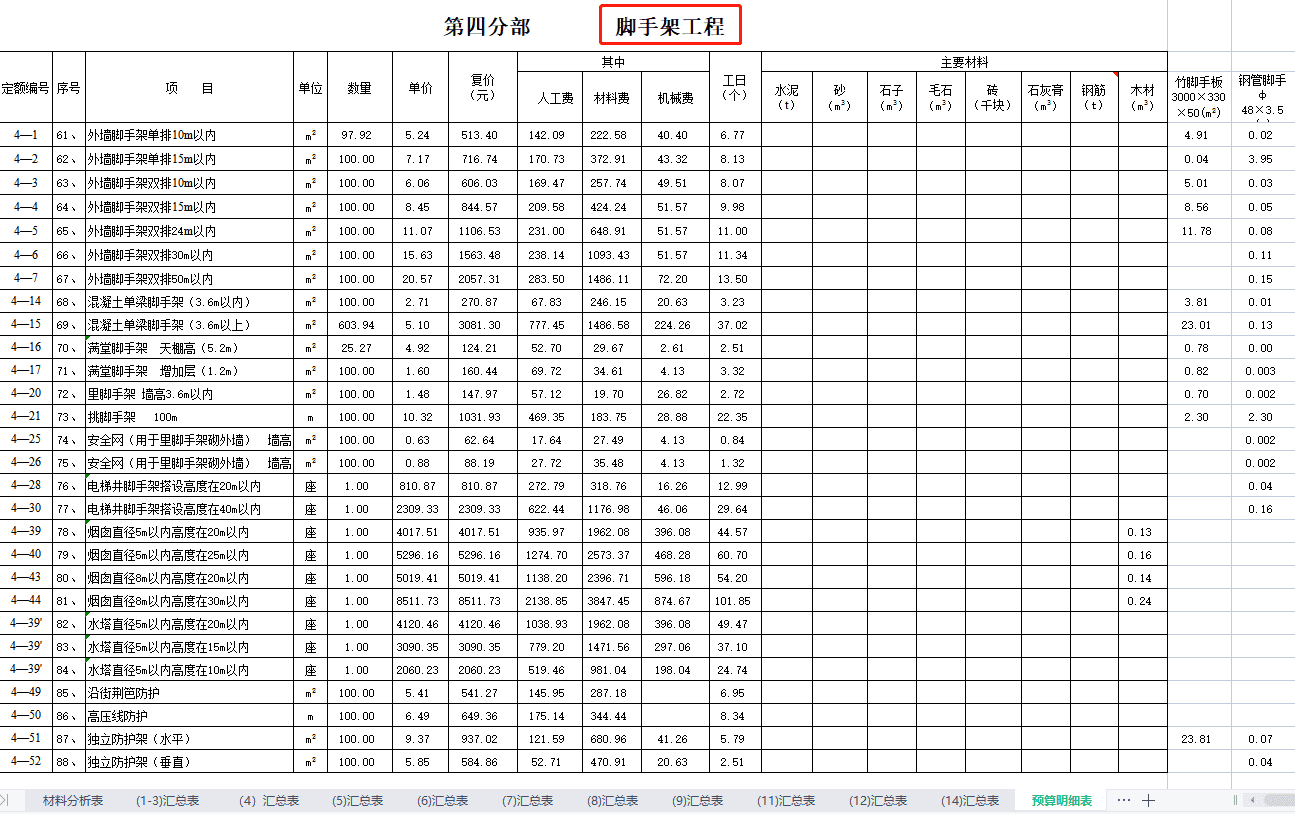Click the 水泥(t) header cell

pos(787,98)
